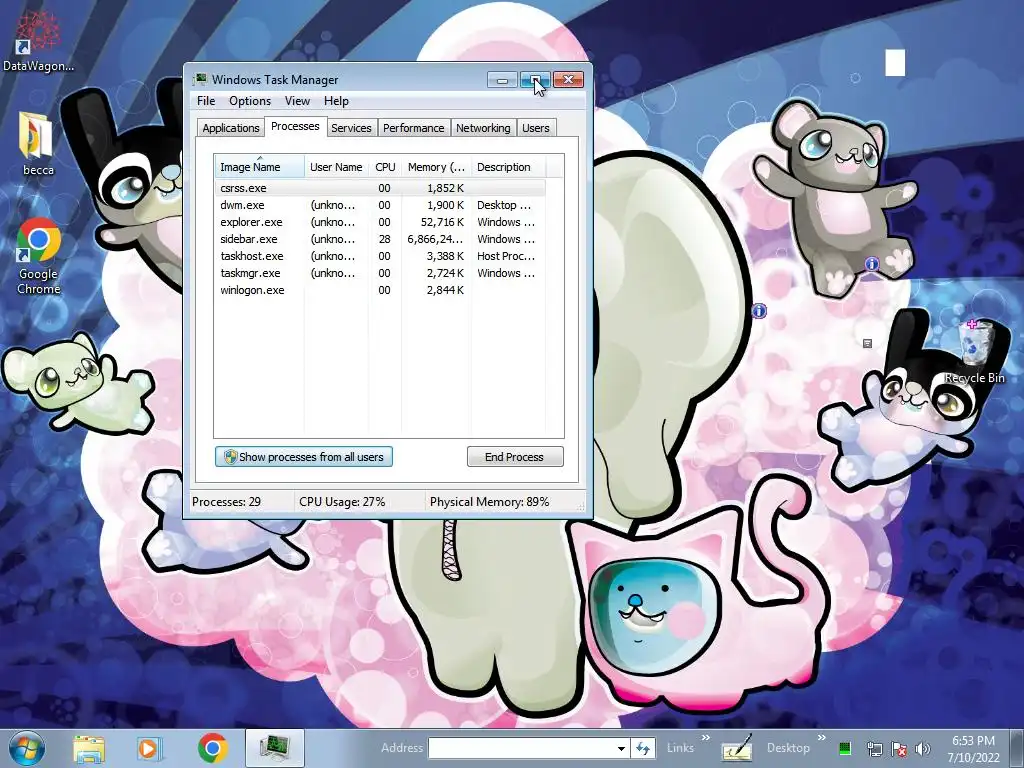The width and height of the screenshot is (1024, 768).
Task: Select the csrss.exe process row
Action: (380, 188)
